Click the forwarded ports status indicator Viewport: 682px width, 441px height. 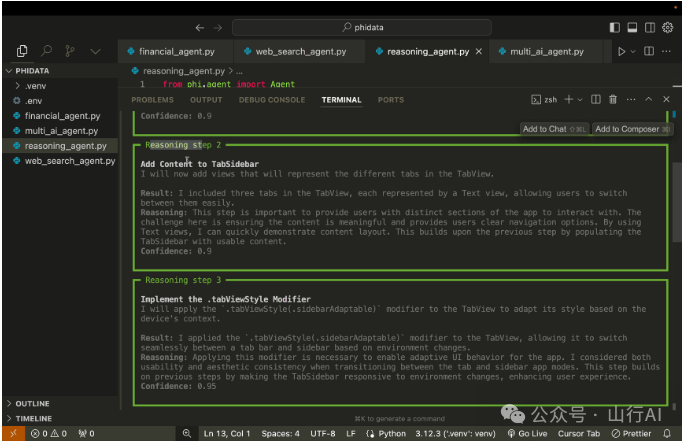tap(86, 434)
